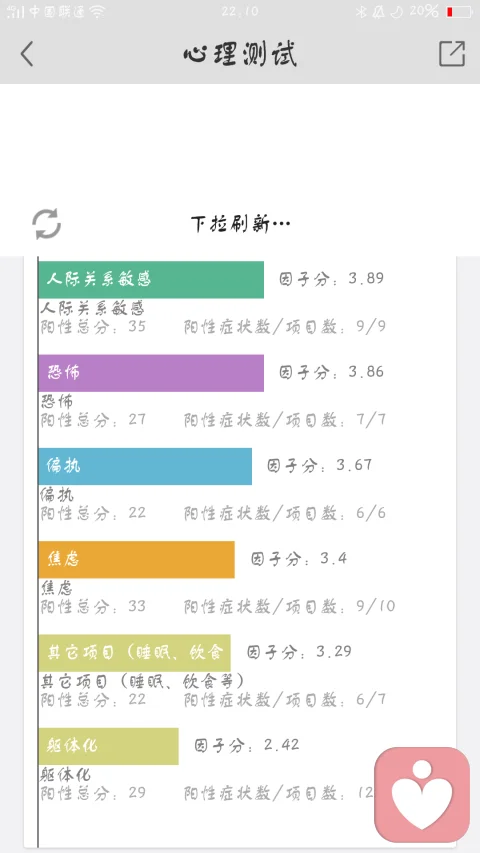Select the green 人际关系敏感 bar
The height and width of the screenshot is (853, 480).
coord(151,280)
